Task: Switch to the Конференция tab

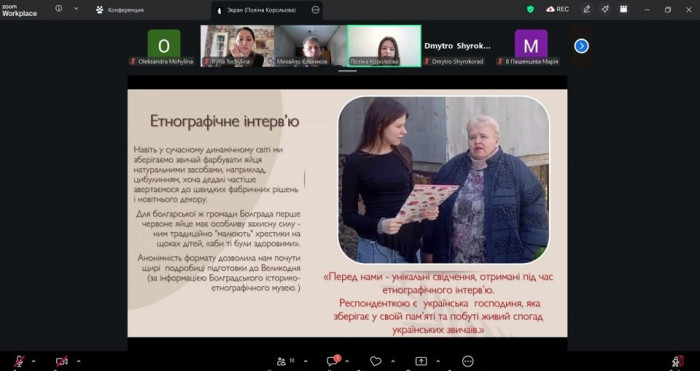Action: (120, 10)
